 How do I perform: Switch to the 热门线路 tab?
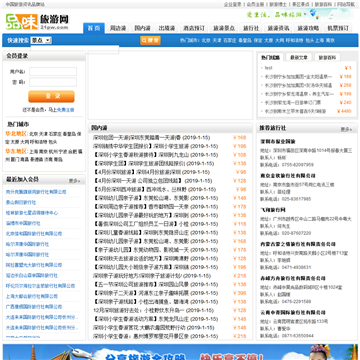(x=270, y=57)
